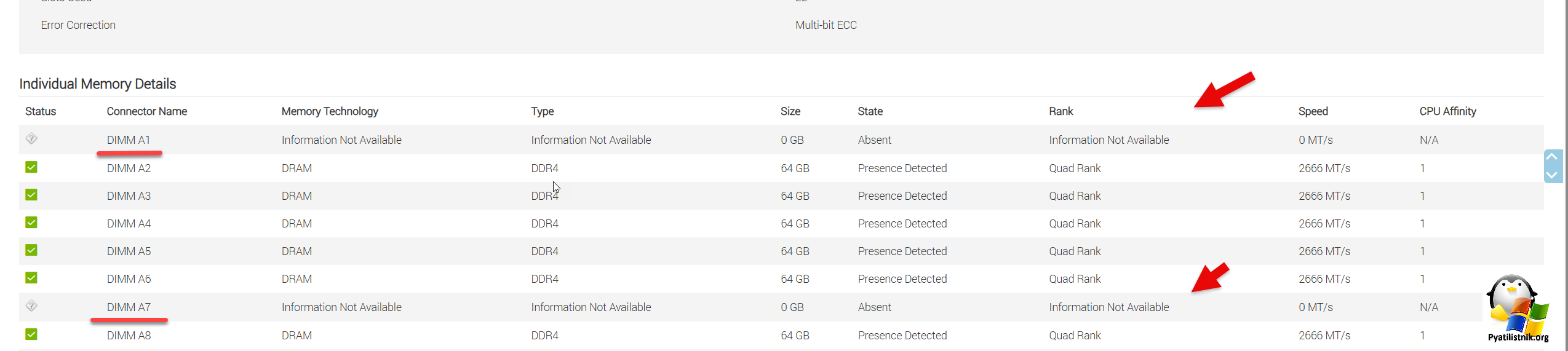Click the Pyatilistnik.org penguin logo
This screenshot has height=351, width=1568.
[1517, 307]
